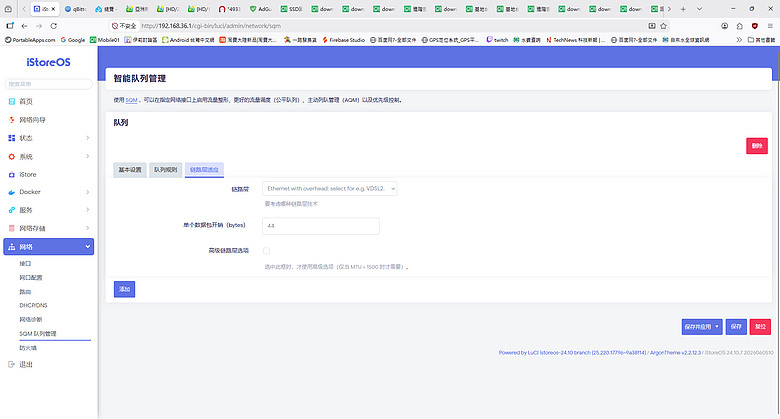Open the 首页 home icon in sidebar
The width and height of the screenshot is (780, 419).
[11, 102]
